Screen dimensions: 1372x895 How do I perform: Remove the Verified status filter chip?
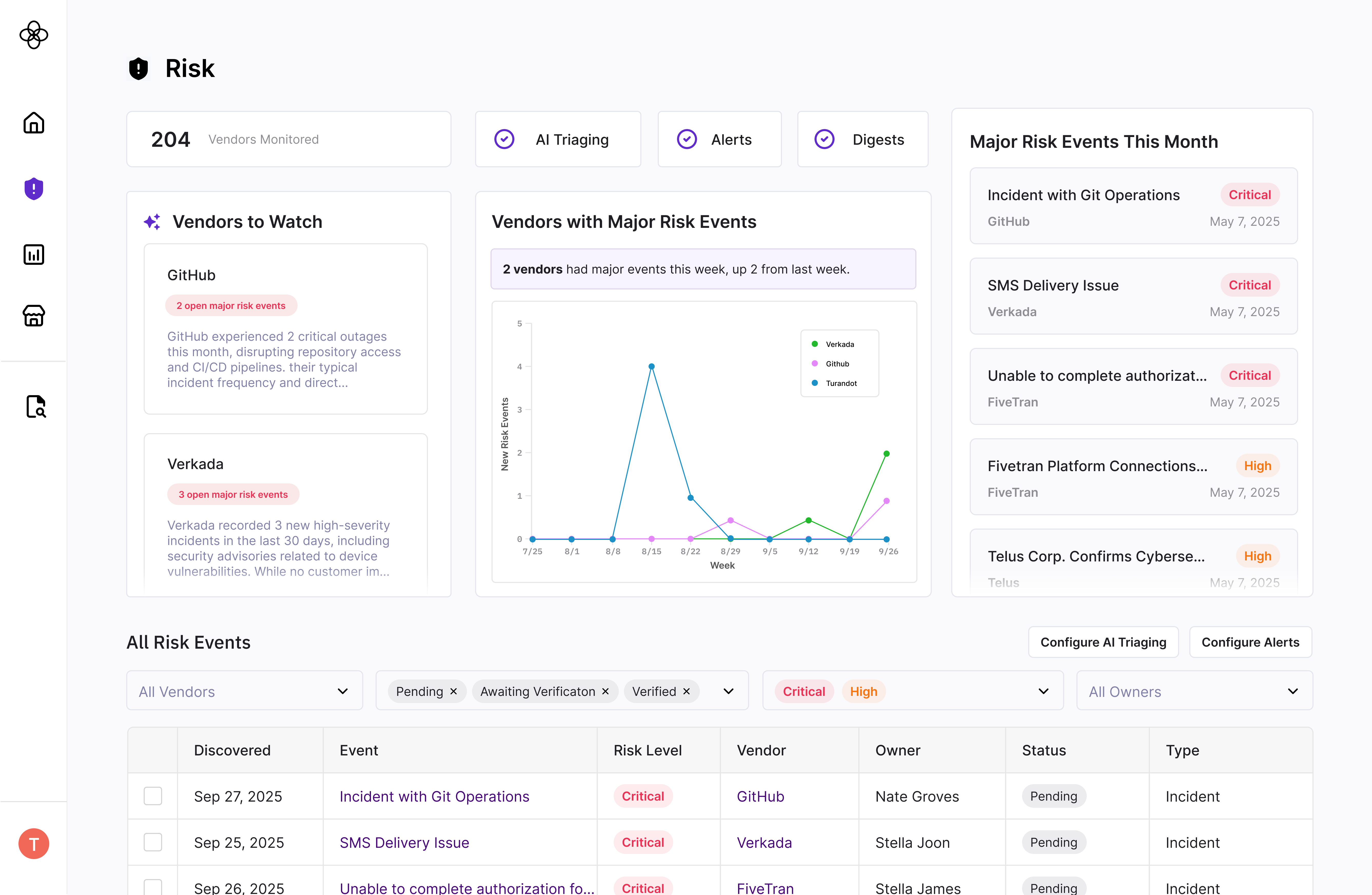pos(686,692)
